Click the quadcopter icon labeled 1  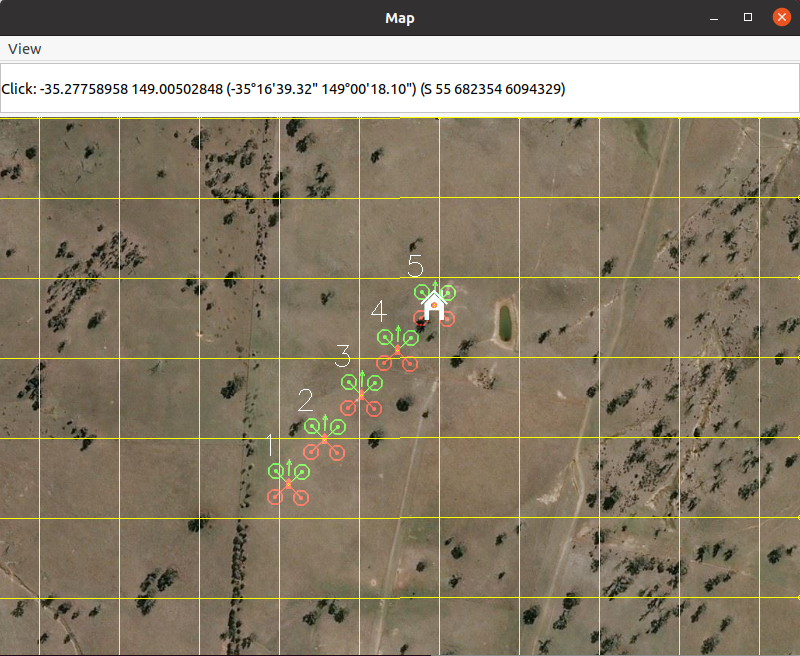288,484
